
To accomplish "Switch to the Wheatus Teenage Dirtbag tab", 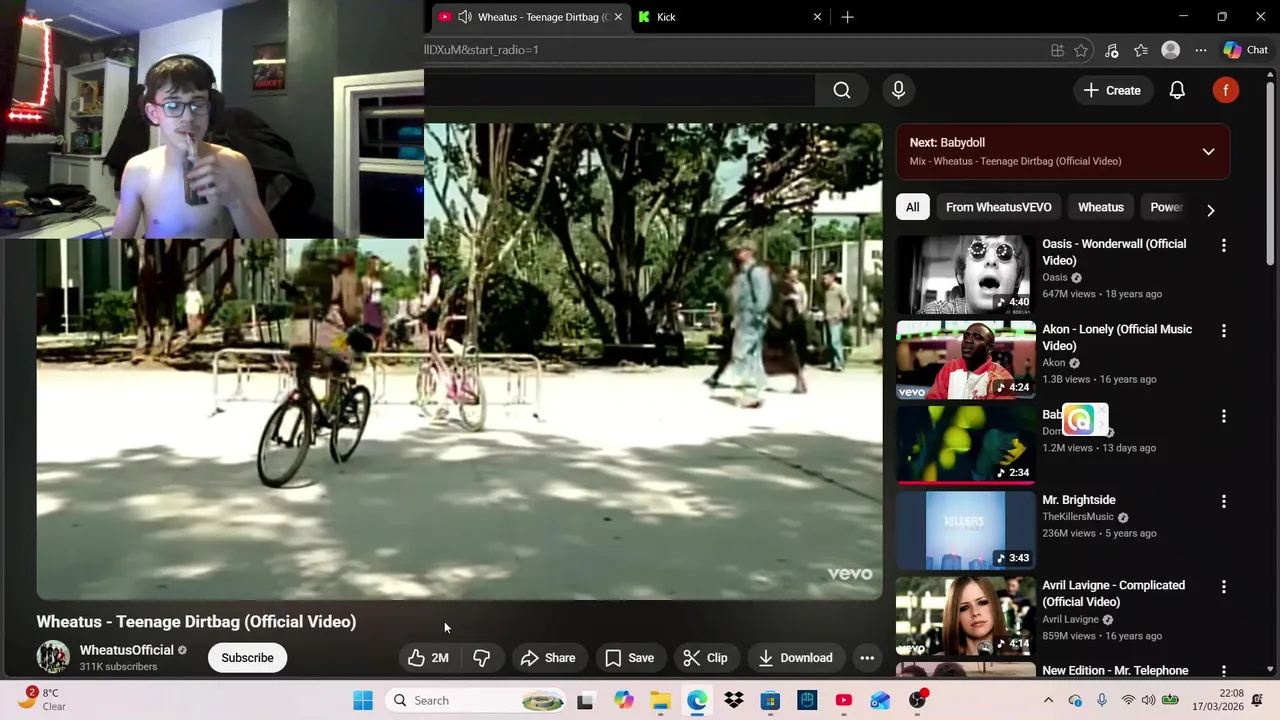I will [x=531, y=17].
